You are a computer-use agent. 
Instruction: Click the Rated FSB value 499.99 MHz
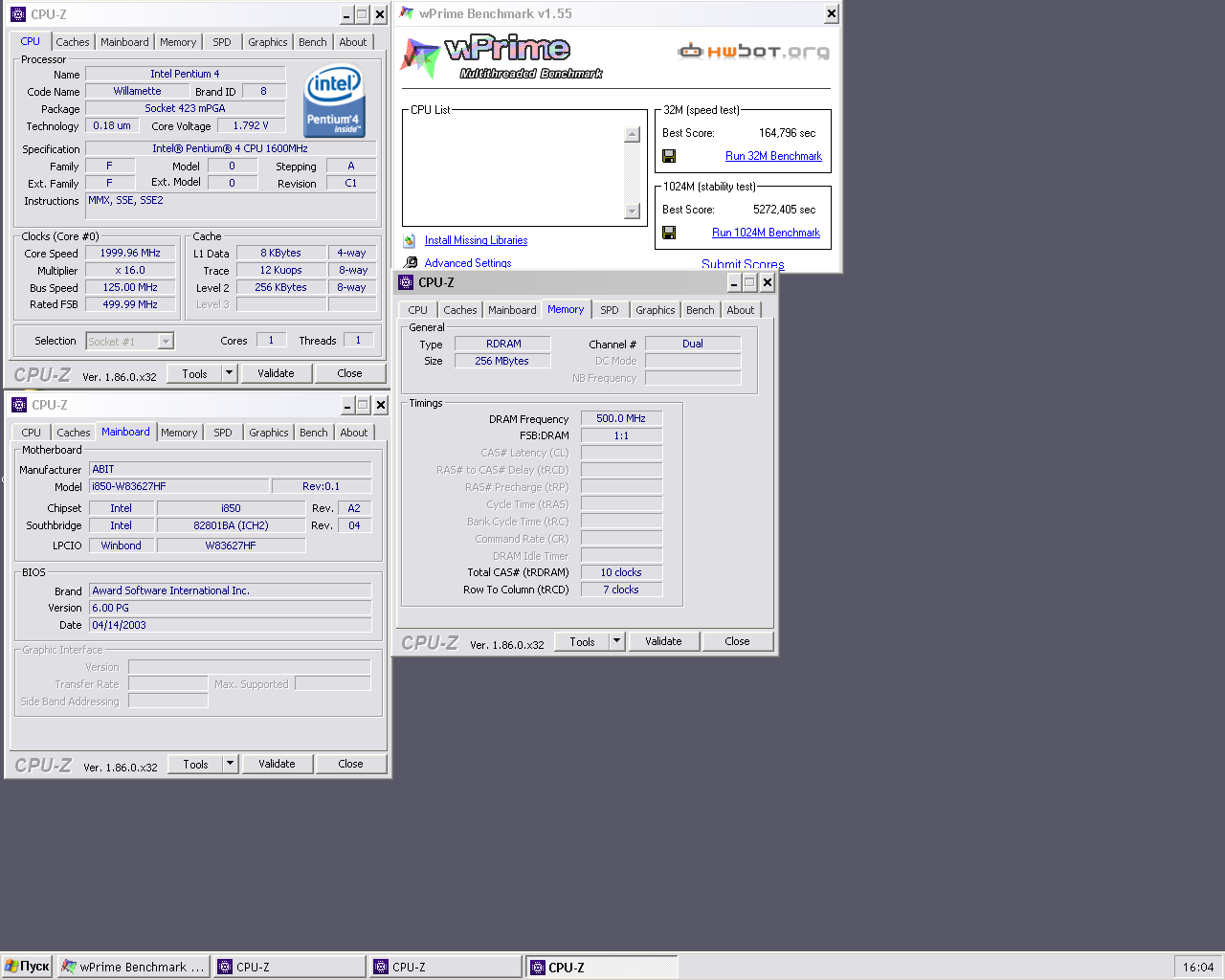coord(130,304)
